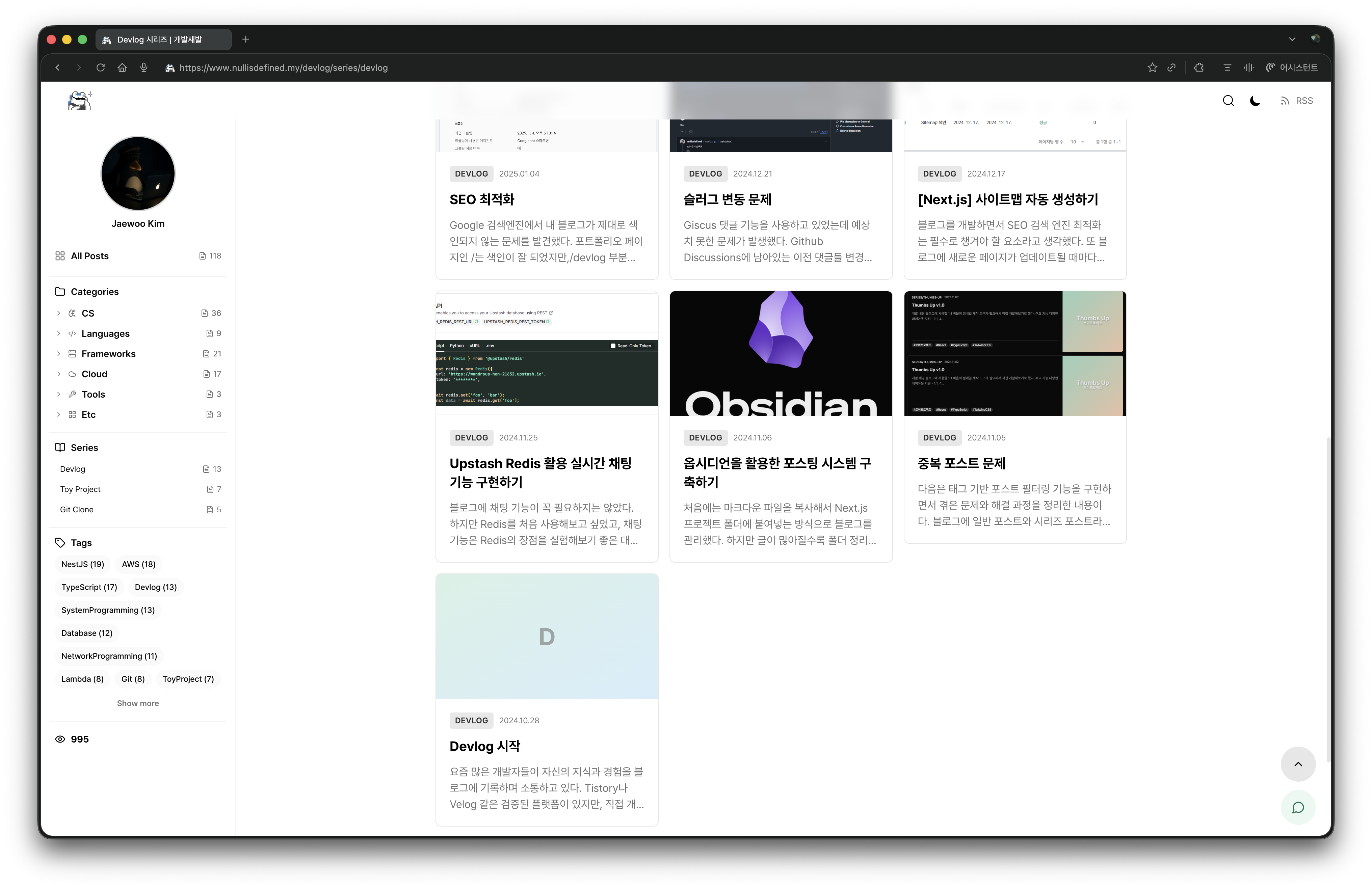This screenshot has width=1372, height=889.
Task: Open All Posts in the sidebar
Action: (x=138, y=256)
